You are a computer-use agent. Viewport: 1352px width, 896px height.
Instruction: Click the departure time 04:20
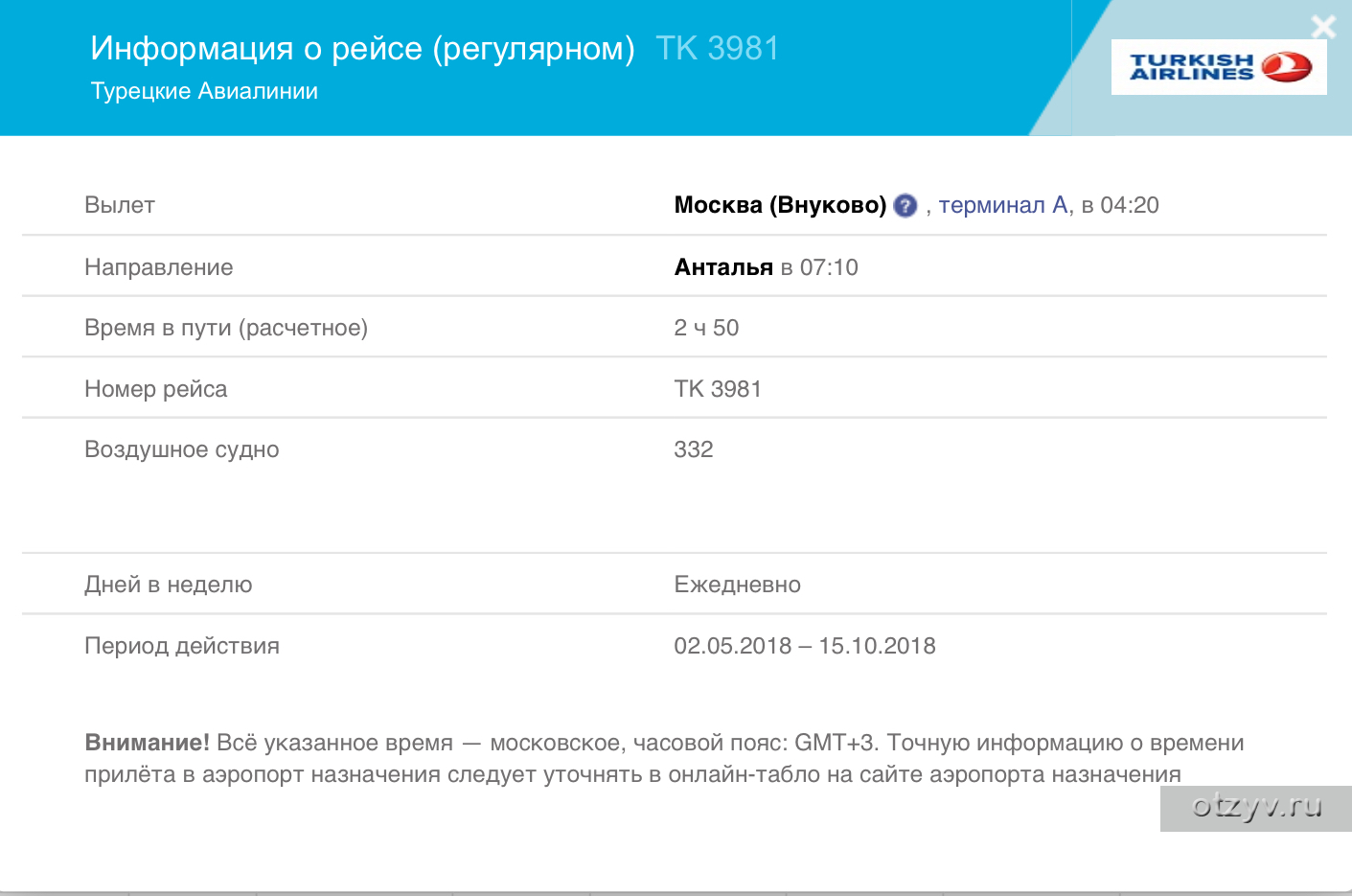pyautogui.click(x=1130, y=205)
